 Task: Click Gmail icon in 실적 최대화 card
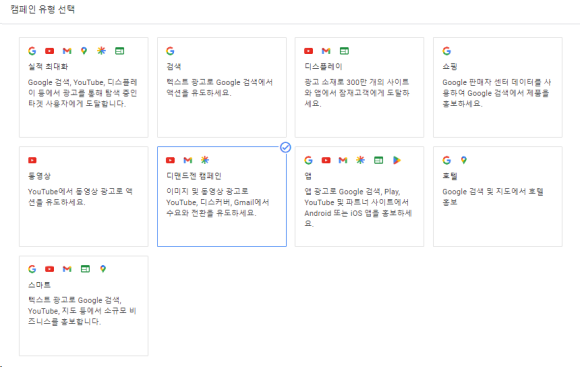(67, 51)
